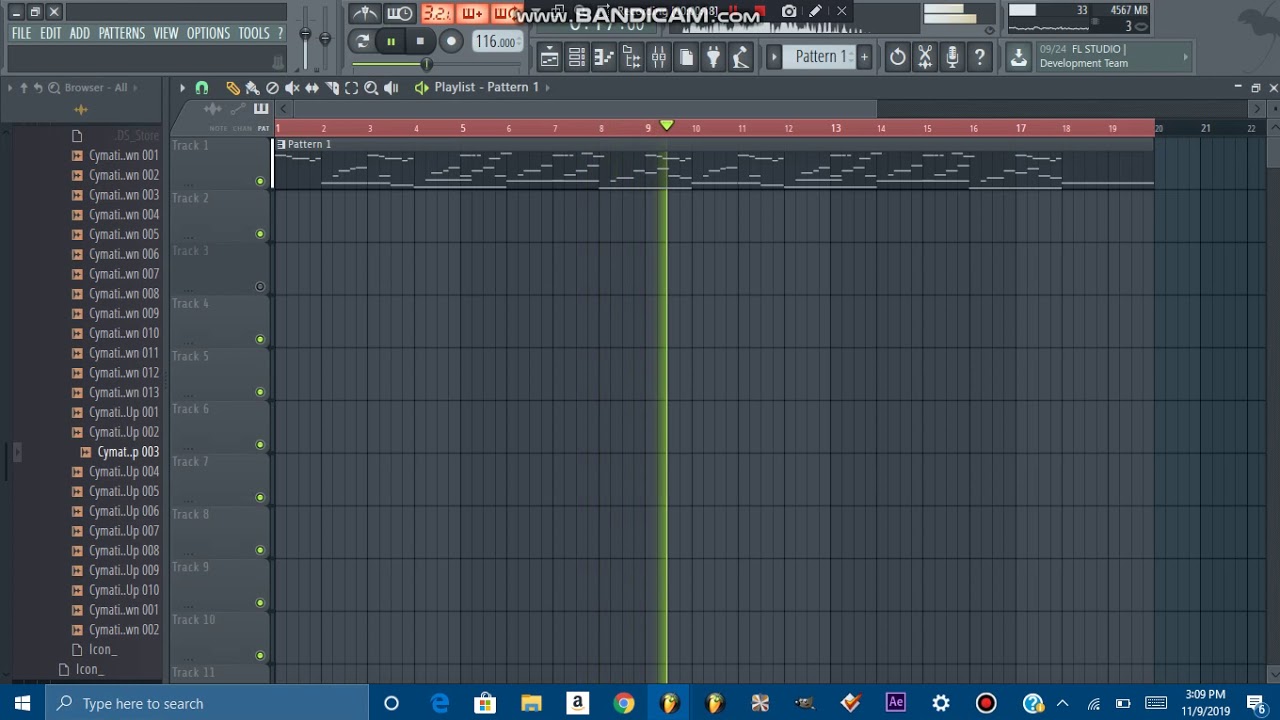This screenshot has width=1280, height=720.
Task: Select the Mute tool in playlist toolbar
Action: [x=292, y=88]
